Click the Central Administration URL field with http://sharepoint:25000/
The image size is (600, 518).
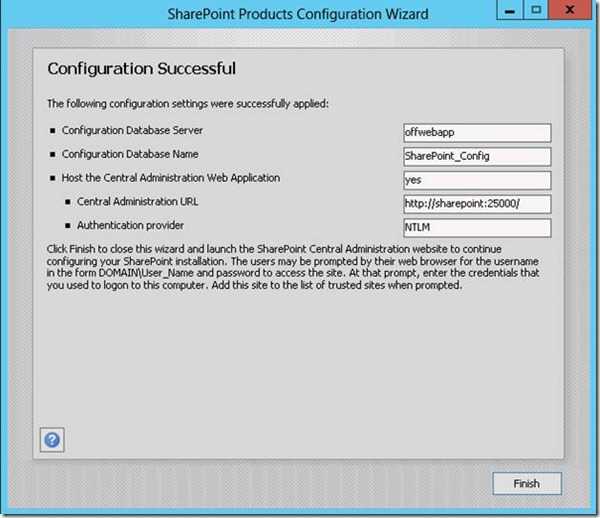[x=477, y=204]
